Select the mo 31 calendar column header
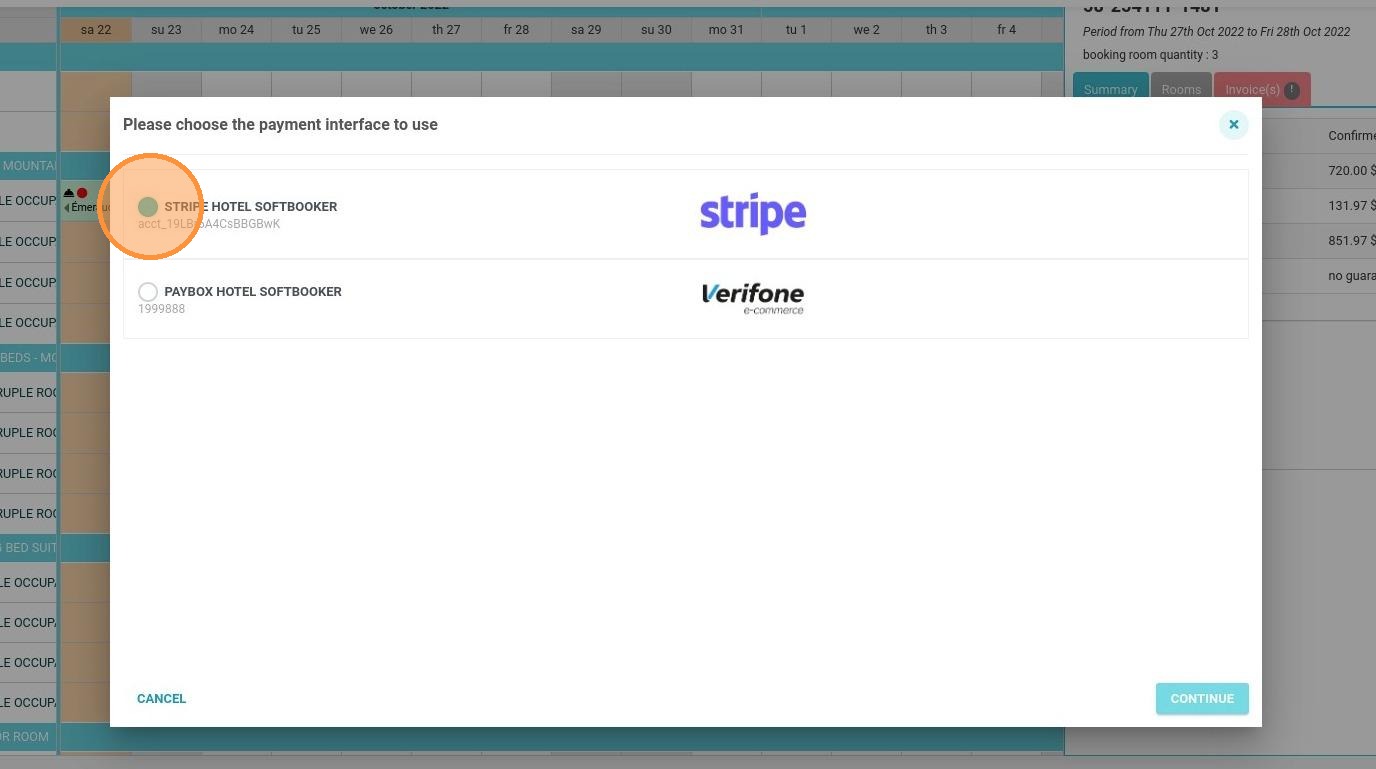Viewport: 1376px width, 769px height. tap(726, 30)
